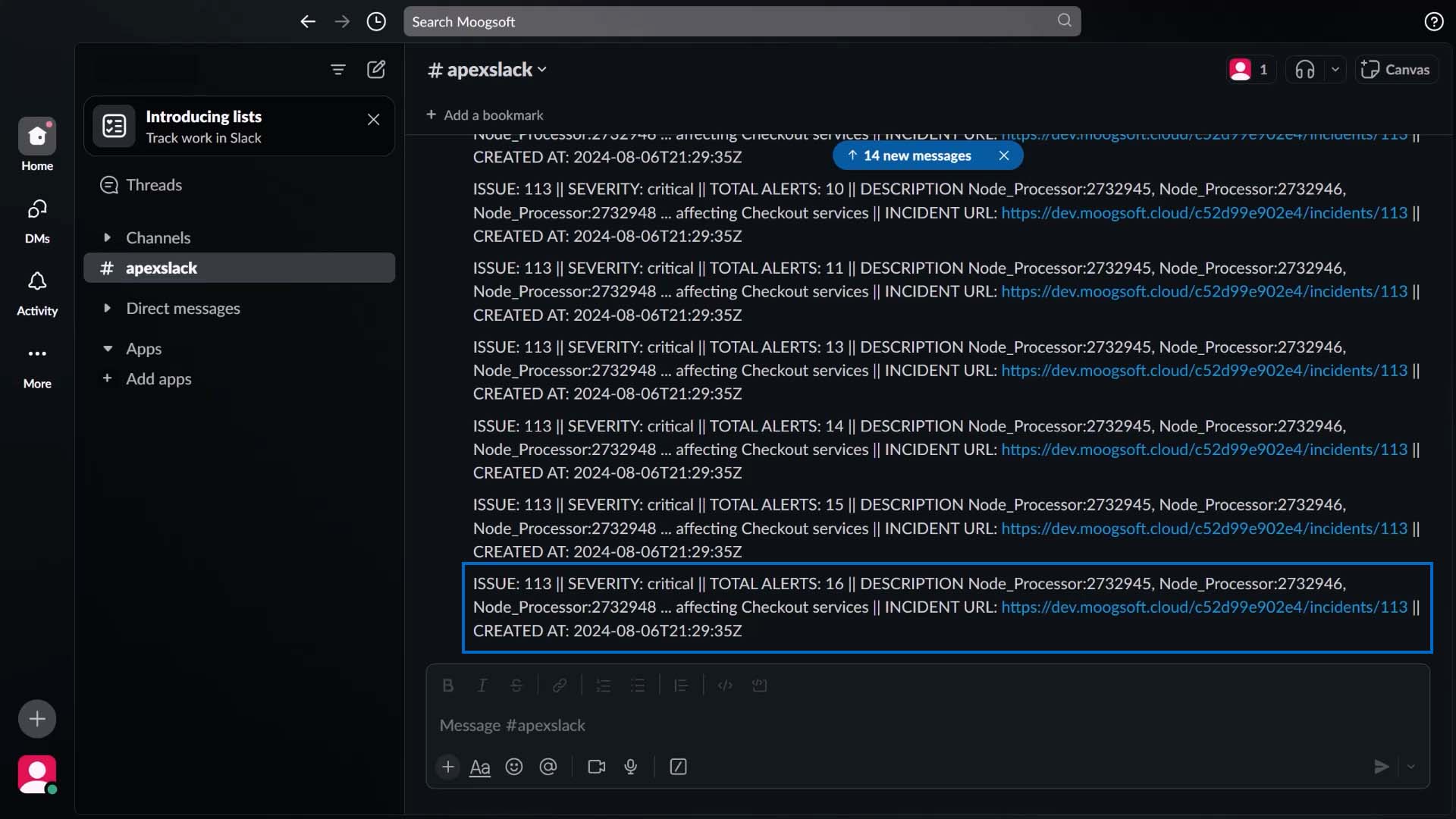Collapse the Apps section

point(107,349)
